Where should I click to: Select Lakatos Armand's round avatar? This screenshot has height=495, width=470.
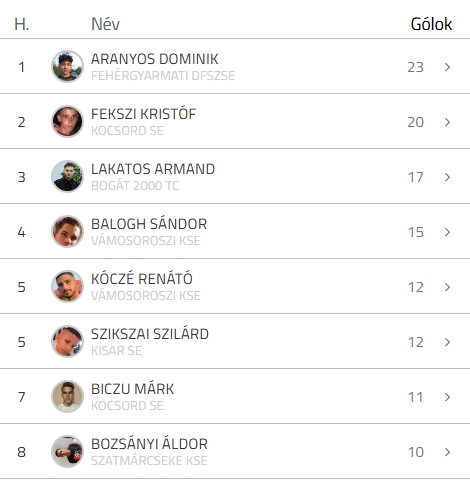tap(67, 176)
